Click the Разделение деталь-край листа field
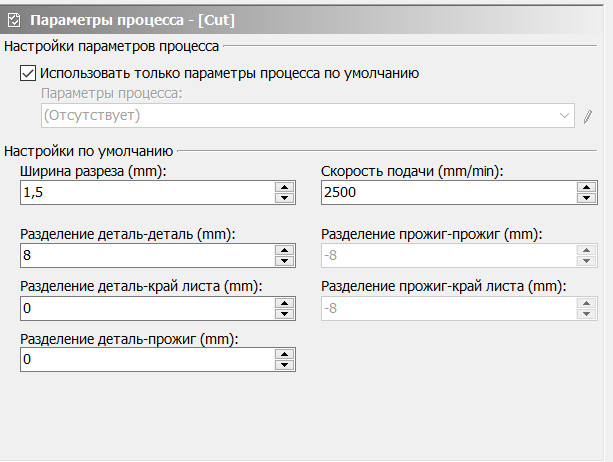The width and height of the screenshot is (613, 462). pyautogui.click(x=146, y=307)
